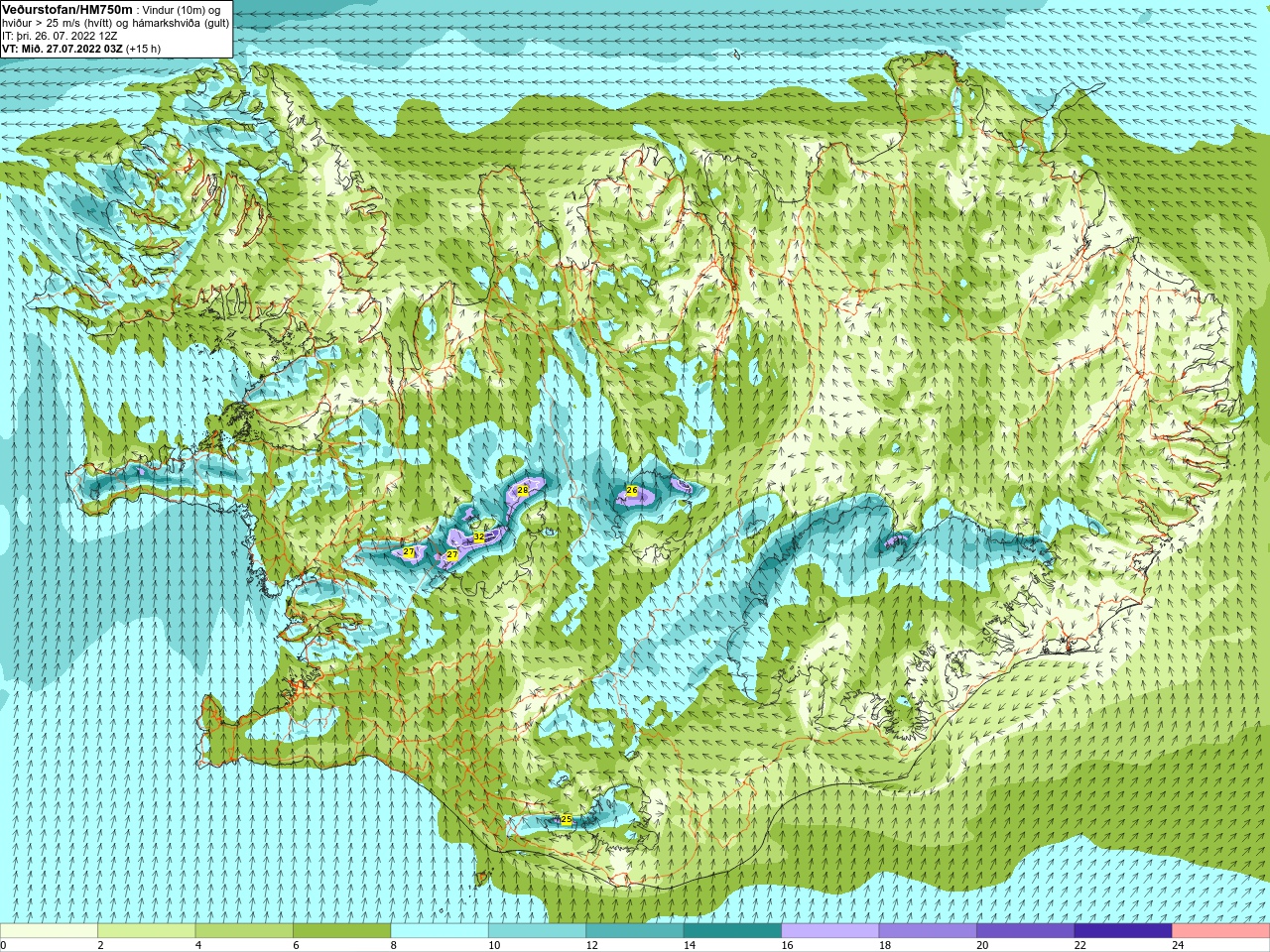Click the legend tick label 0
Screen dimensions: 1270x952
4,945
